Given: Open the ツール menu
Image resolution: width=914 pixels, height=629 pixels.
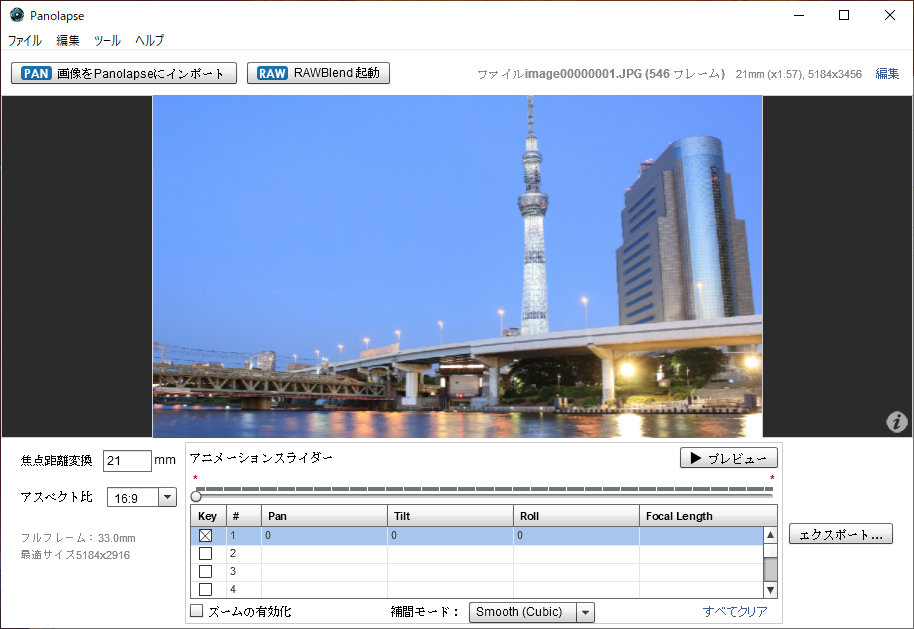Looking at the screenshot, I should pos(107,41).
